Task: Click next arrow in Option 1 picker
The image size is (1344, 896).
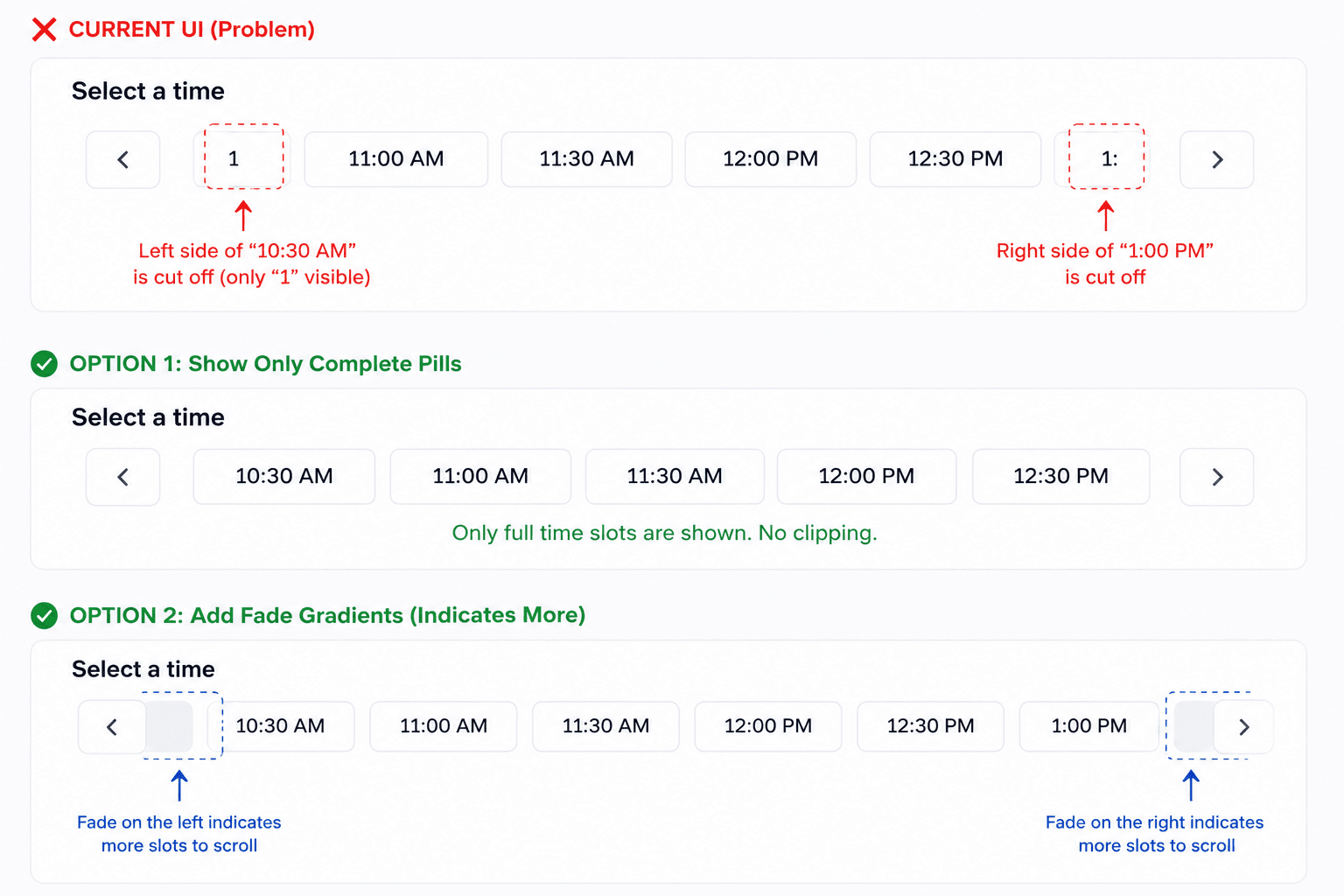Action: pyautogui.click(x=1217, y=477)
